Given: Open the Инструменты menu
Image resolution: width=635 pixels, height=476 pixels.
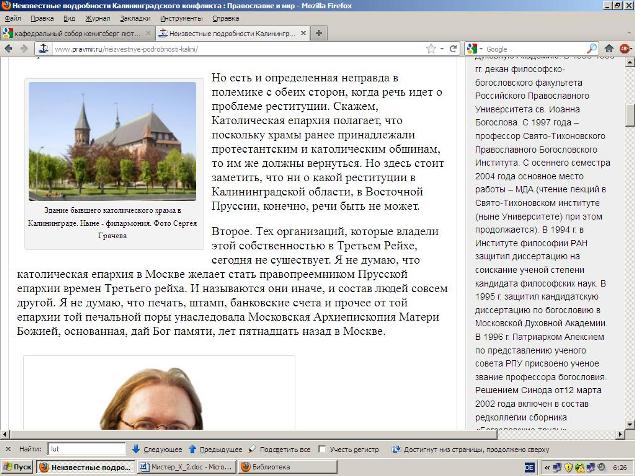Looking at the screenshot, I should (x=181, y=19).
